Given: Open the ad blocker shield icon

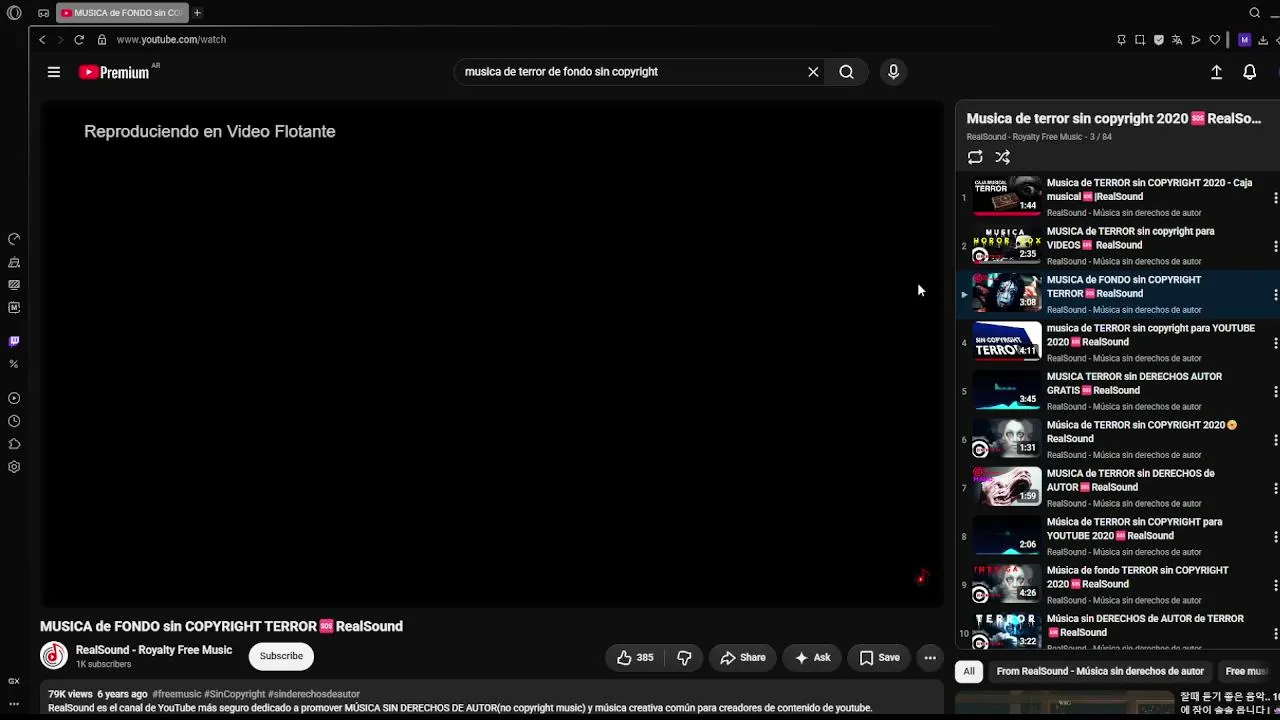Looking at the screenshot, I should (1159, 40).
